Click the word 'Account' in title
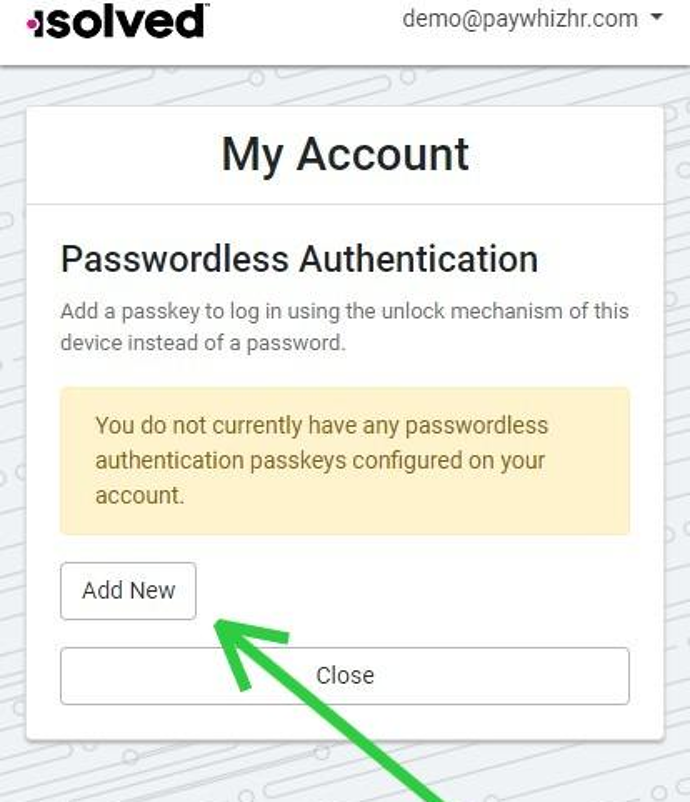 click(x=383, y=155)
